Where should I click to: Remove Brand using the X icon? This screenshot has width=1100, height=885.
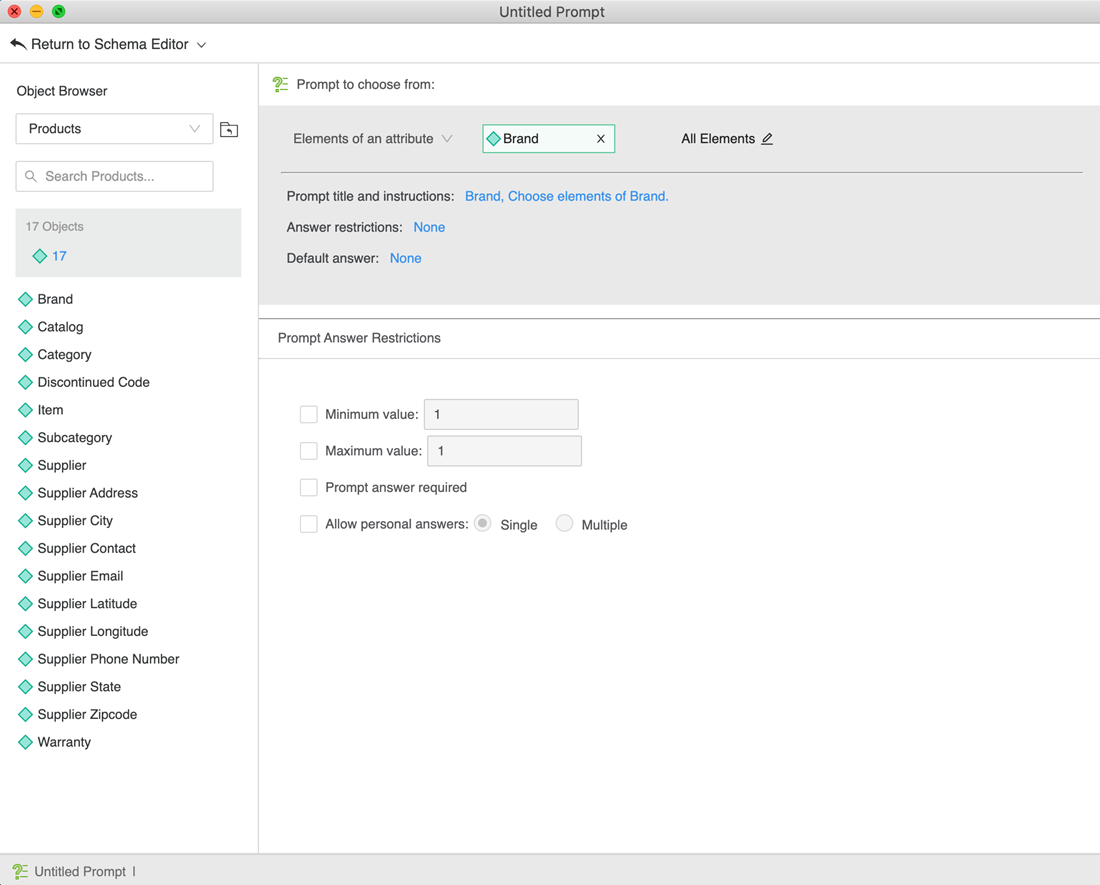tap(601, 139)
